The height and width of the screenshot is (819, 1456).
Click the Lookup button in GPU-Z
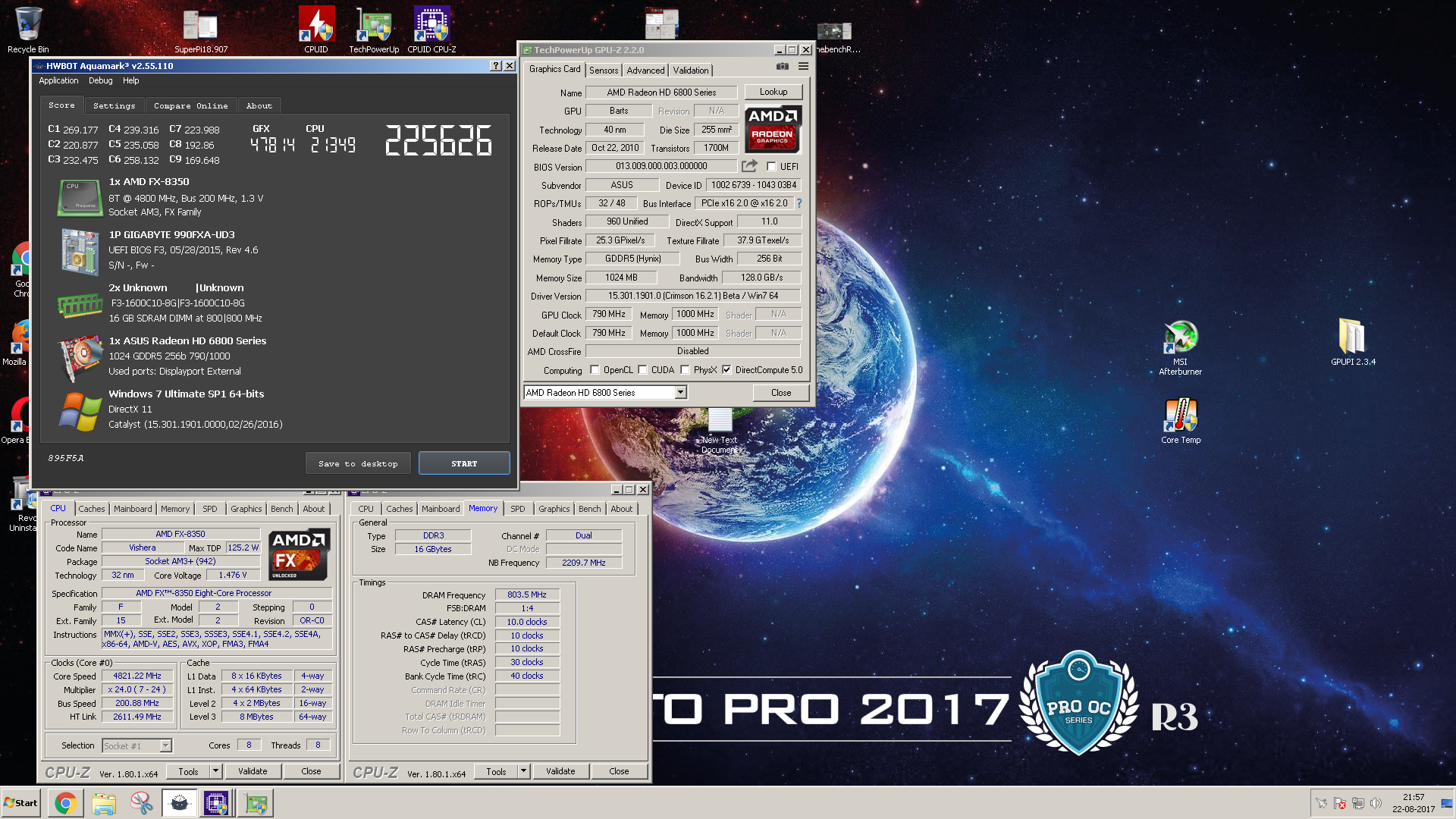point(773,92)
